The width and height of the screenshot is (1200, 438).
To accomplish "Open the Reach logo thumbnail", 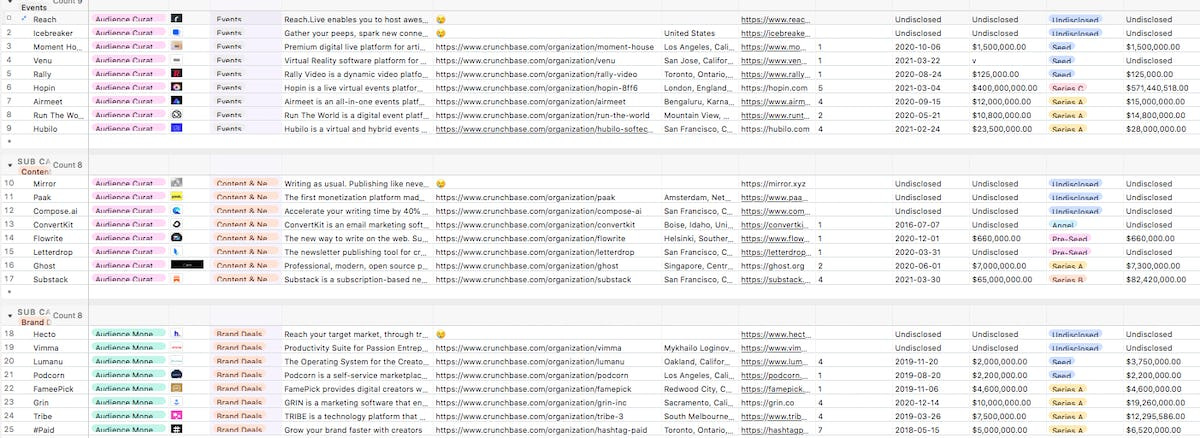I will click(176, 19).
